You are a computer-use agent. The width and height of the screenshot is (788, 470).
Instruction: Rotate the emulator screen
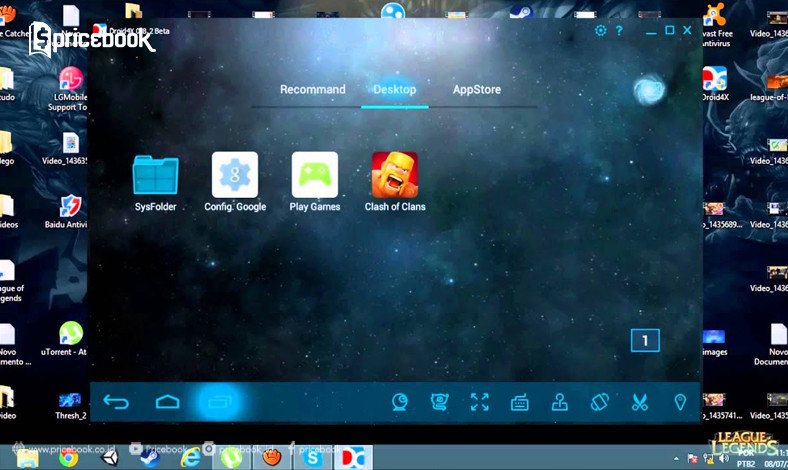pyautogui.click(x=600, y=402)
